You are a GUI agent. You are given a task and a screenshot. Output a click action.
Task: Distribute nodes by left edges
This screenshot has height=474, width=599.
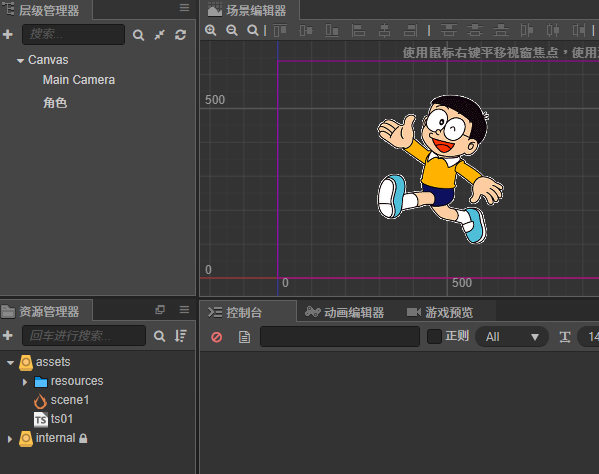(527, 30)
